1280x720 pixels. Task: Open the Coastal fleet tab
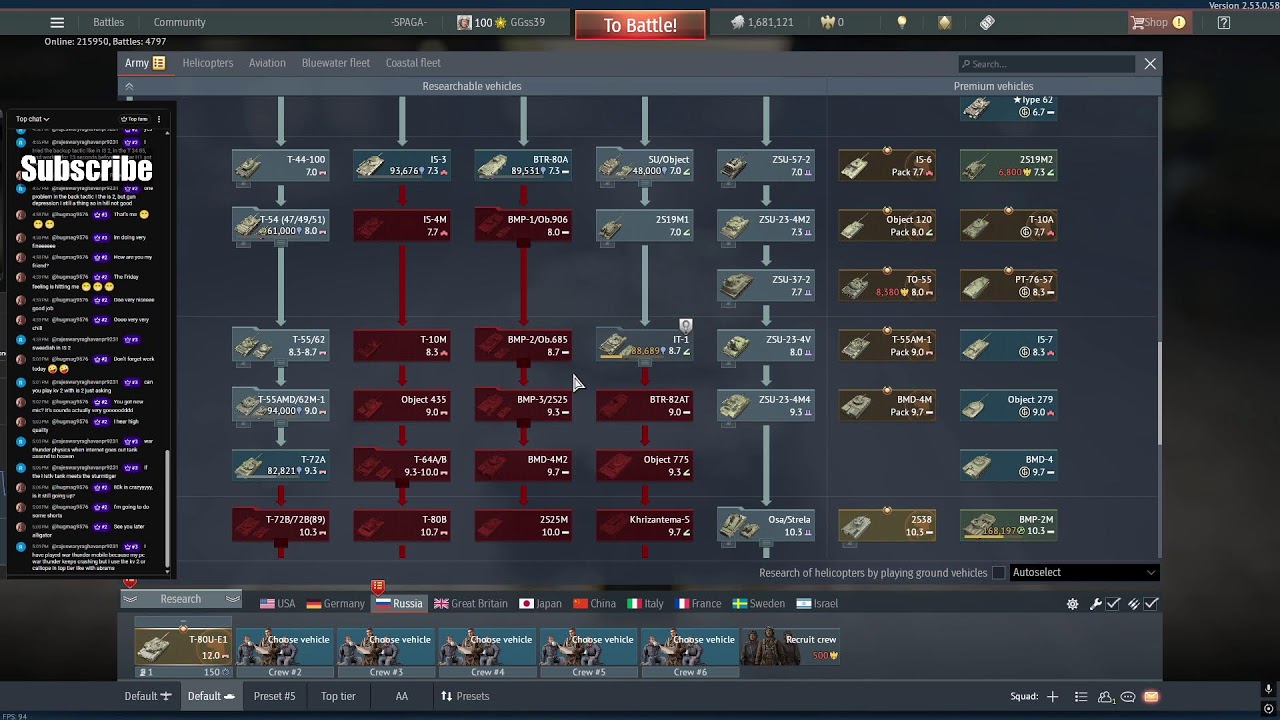point(413,63)
